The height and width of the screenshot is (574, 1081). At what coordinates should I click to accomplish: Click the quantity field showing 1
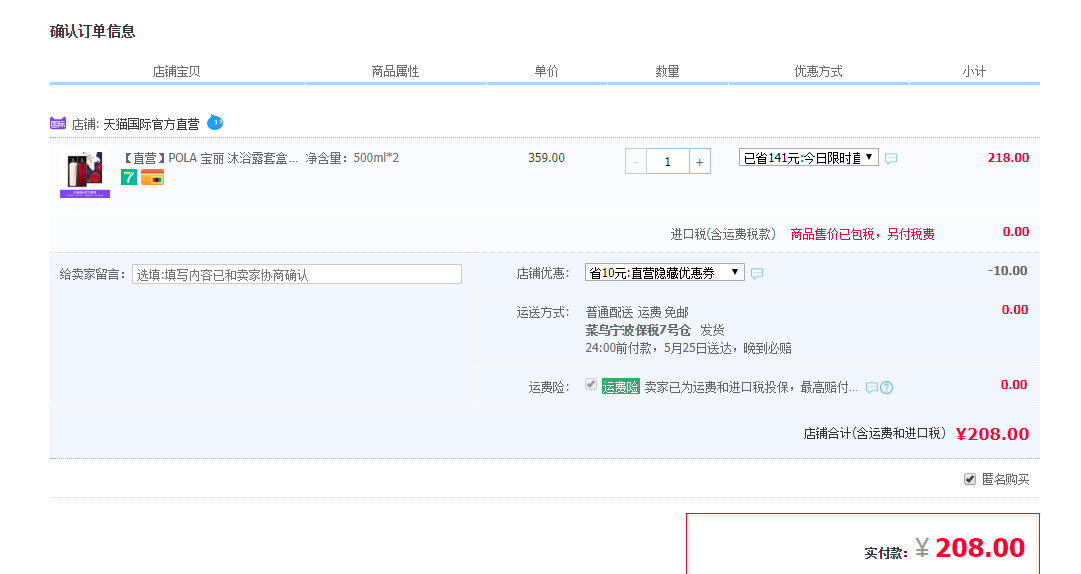[x=667, y=161]
